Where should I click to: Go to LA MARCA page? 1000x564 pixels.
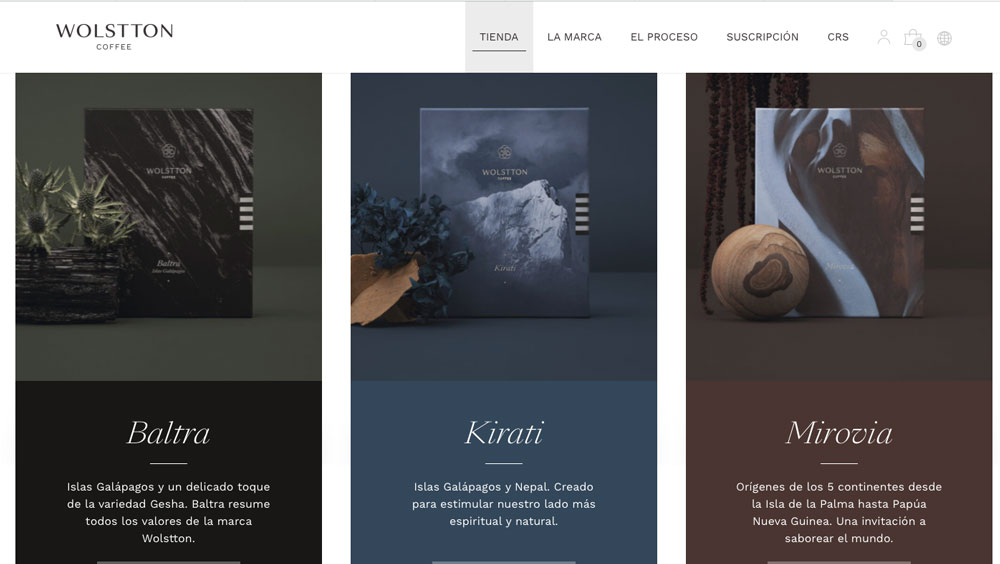tap(574, 37)
